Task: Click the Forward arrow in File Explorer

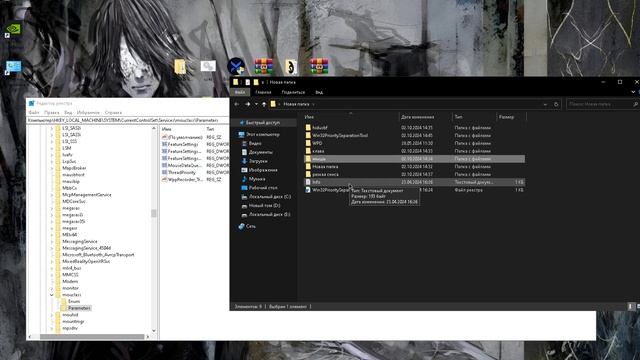Action: pos(247,104)
